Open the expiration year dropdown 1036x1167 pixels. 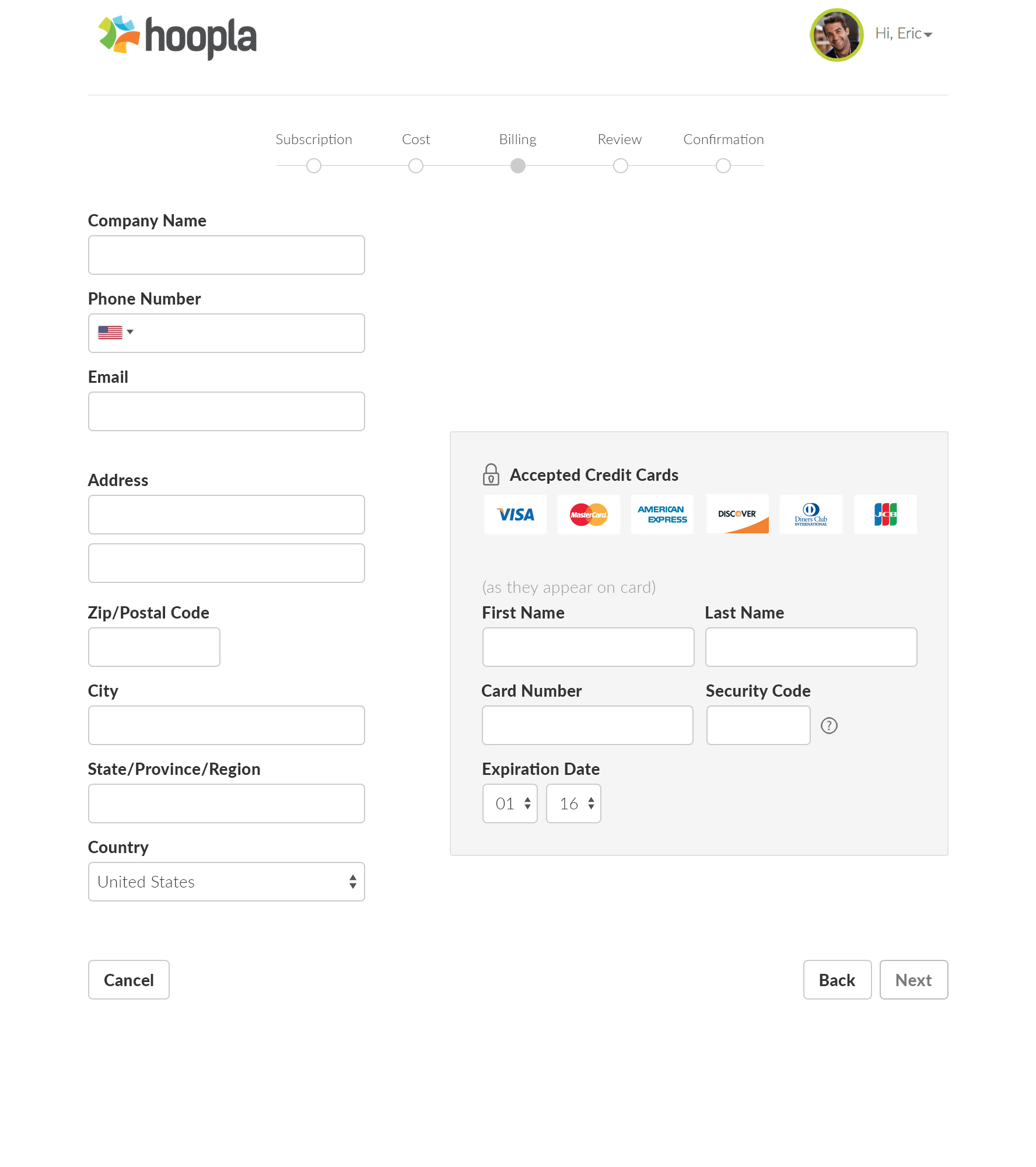[573, 803]
